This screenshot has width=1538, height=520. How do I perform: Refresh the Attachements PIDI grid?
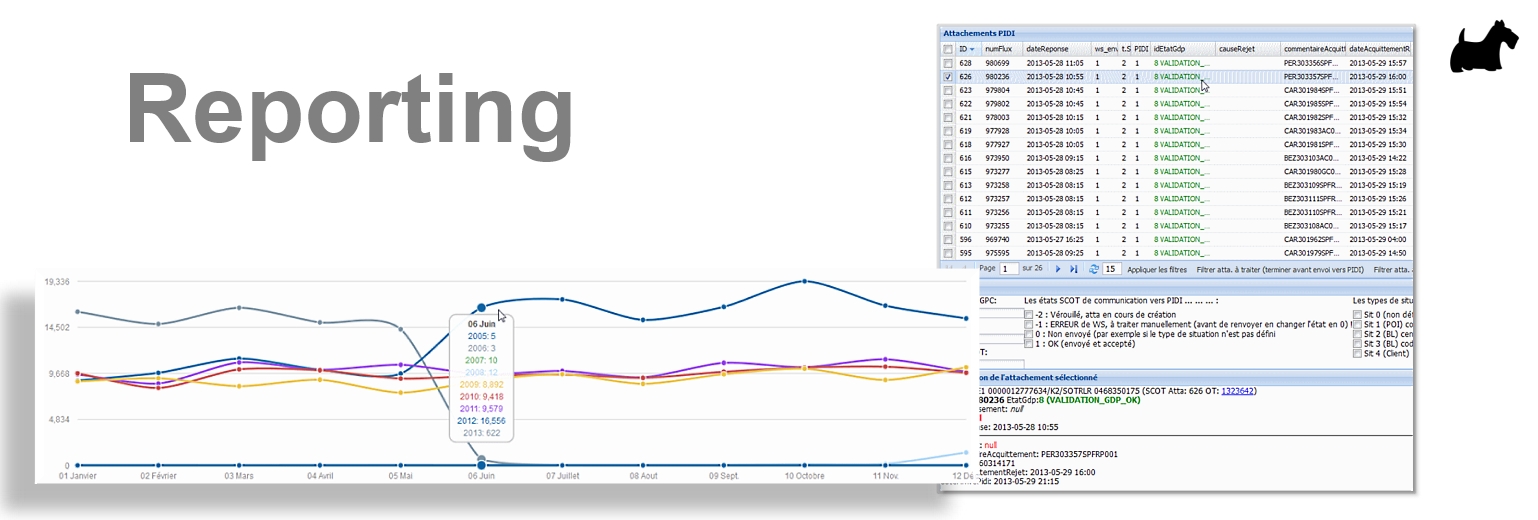click(x=1093, y=270)
